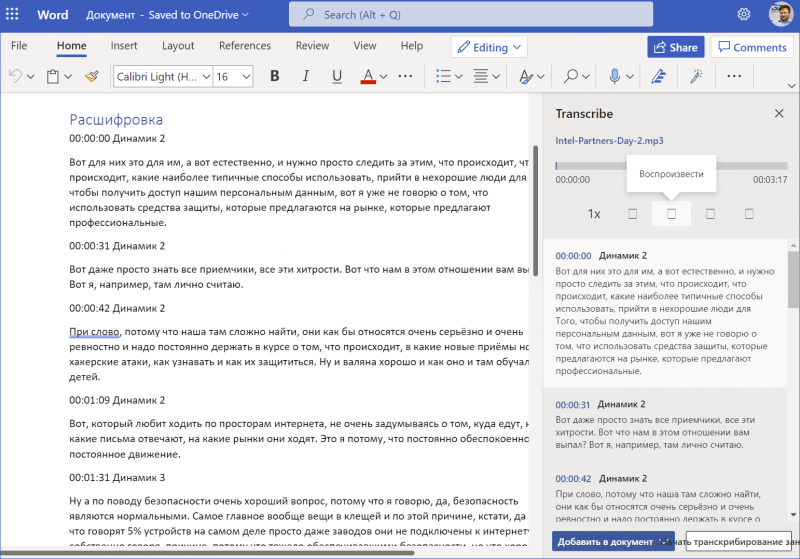This screenshot has width=800, height=559.
Task: Click the Undo arrow icon
Action: tap(15, 76)
